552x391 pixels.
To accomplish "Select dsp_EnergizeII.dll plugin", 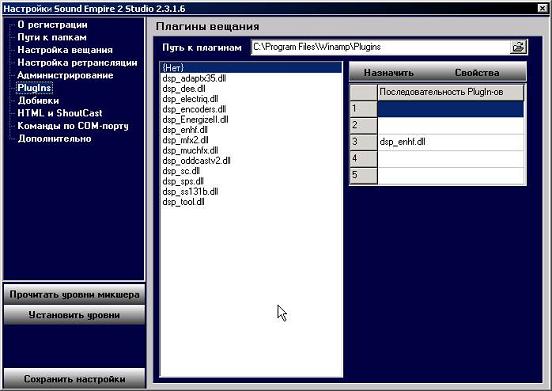I will tap(251, 120).
